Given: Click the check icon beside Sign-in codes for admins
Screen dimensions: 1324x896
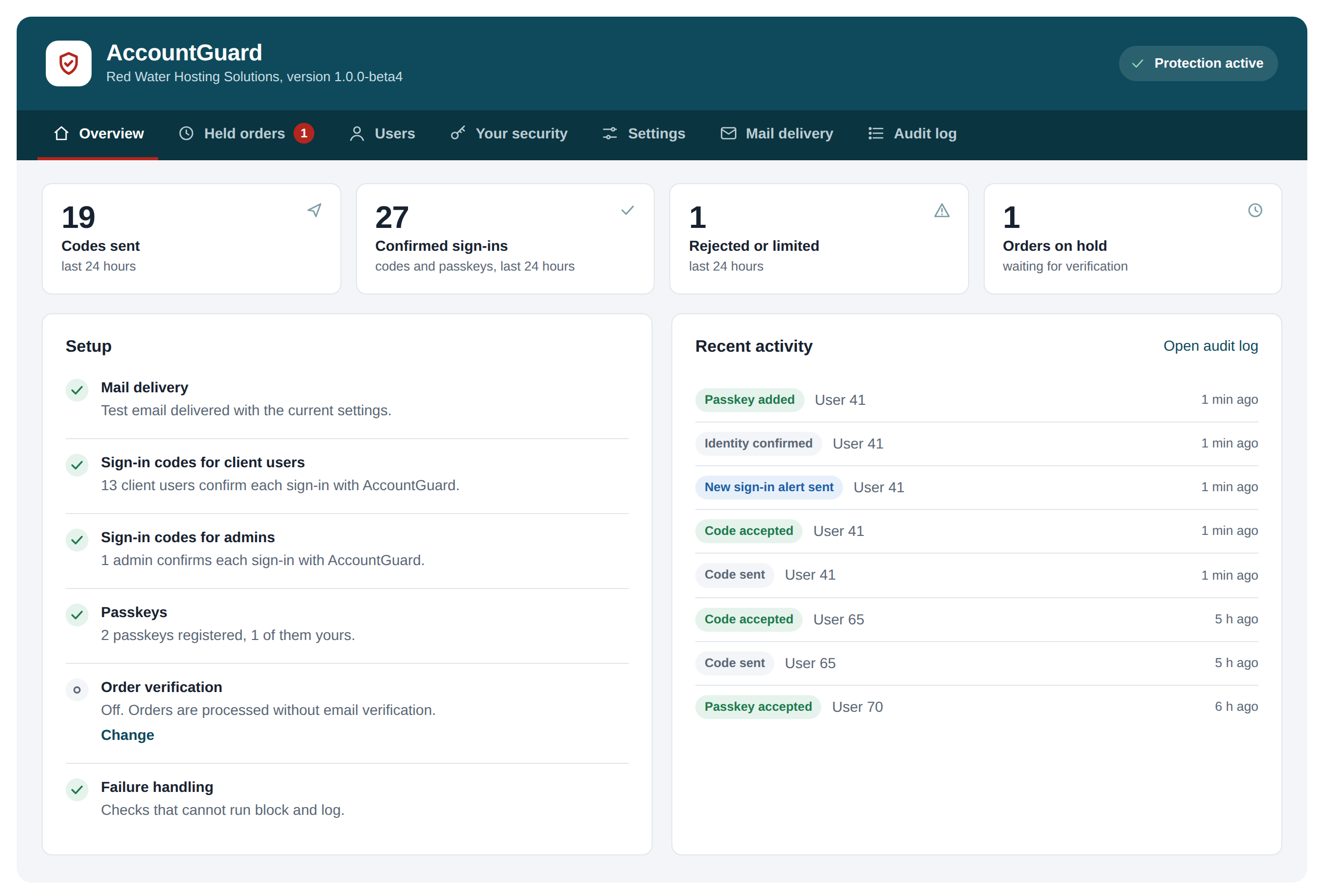Looking at the screenshot, I should click(x=77, y=540).
